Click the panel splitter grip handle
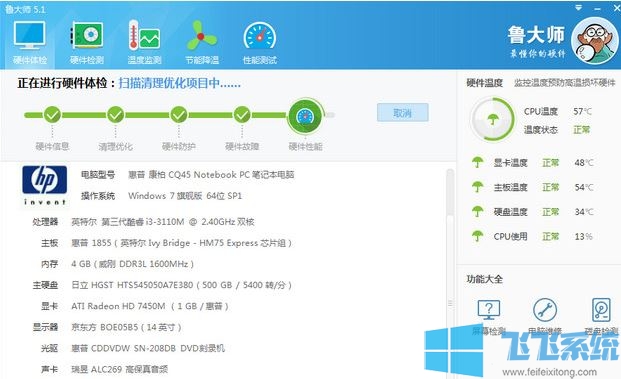 point(450,304)
